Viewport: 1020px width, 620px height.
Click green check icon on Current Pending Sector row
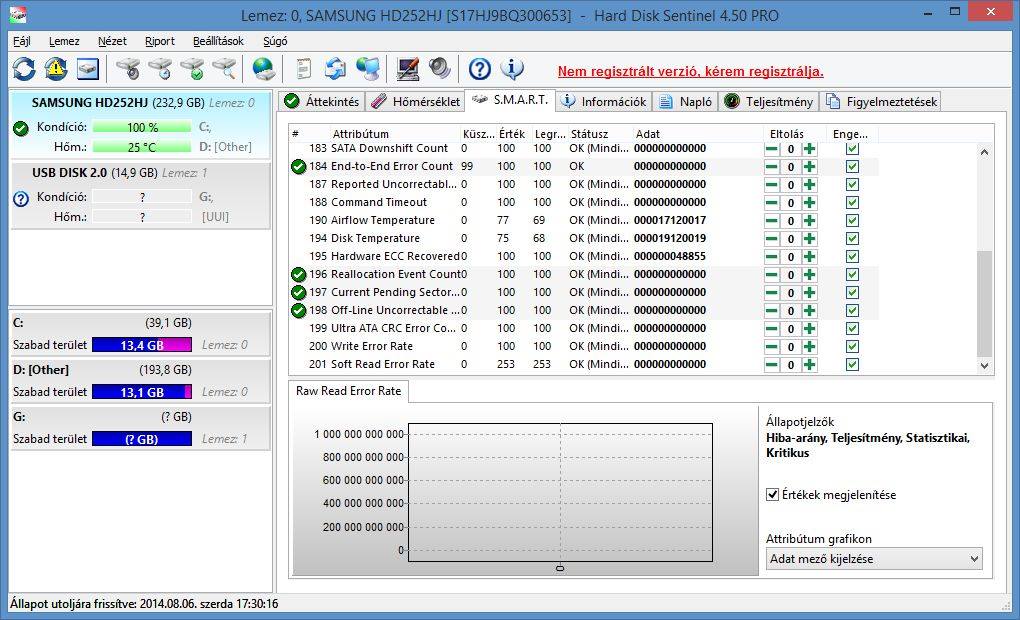pyautogui.click(x=299, y=293)
